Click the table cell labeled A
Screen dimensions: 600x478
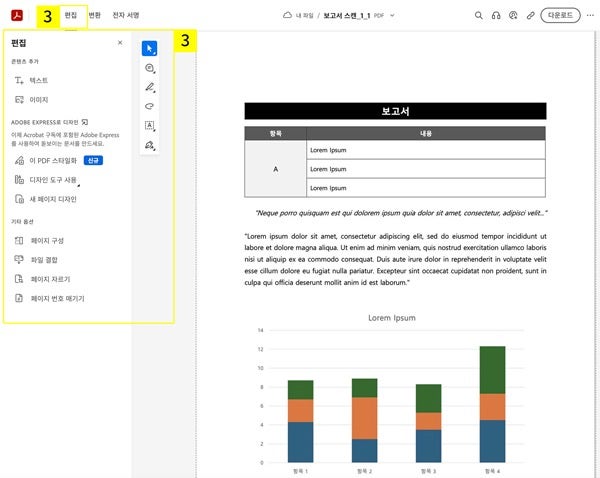pyautogui.click(x=276, y=169)
